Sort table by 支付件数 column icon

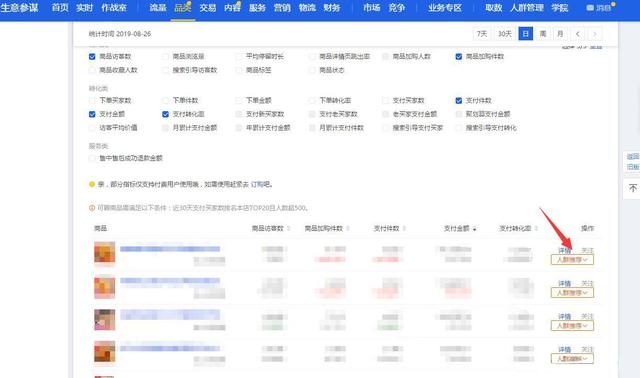click(x=404, y=229)
